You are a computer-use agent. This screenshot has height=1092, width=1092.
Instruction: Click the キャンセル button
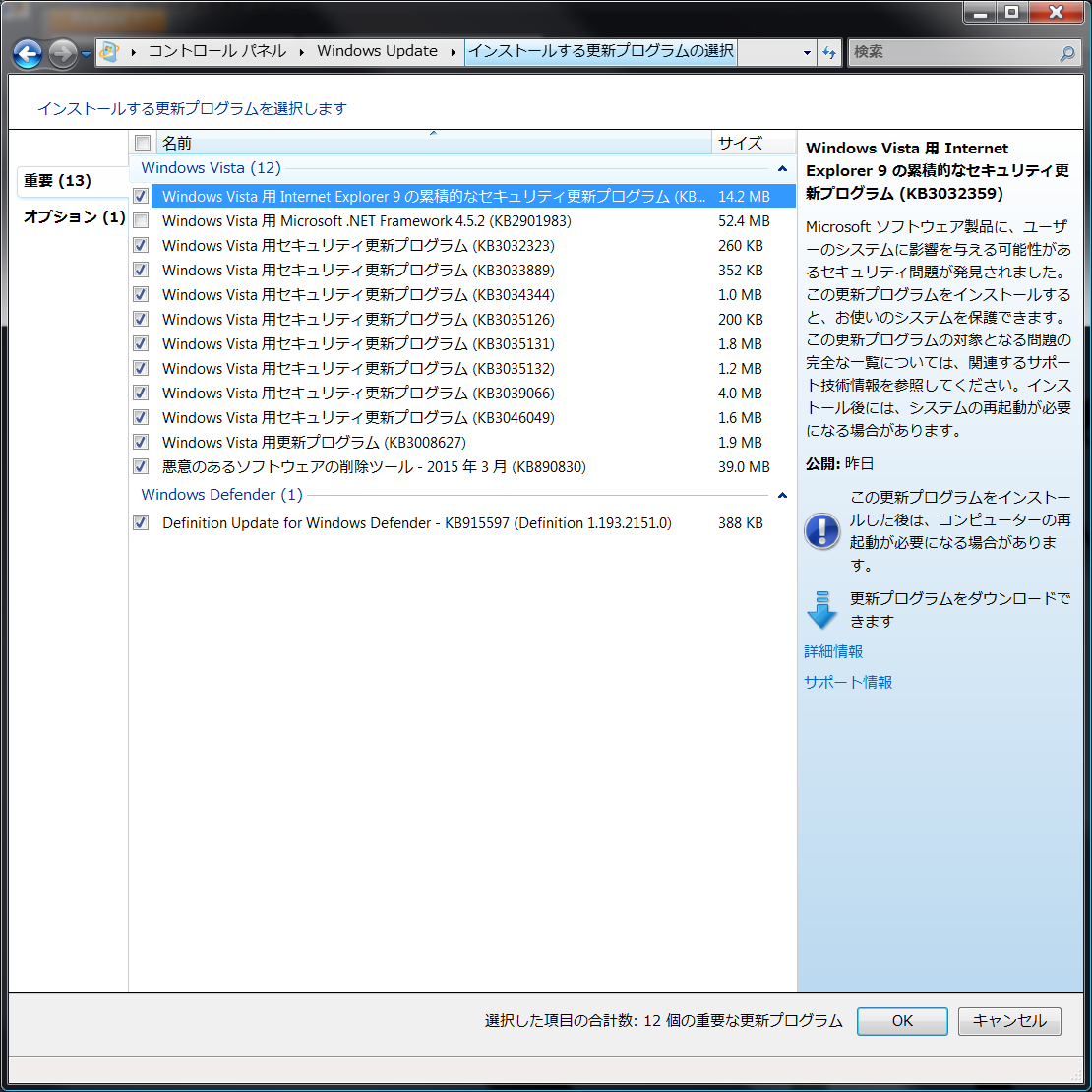[1009, 1021]
